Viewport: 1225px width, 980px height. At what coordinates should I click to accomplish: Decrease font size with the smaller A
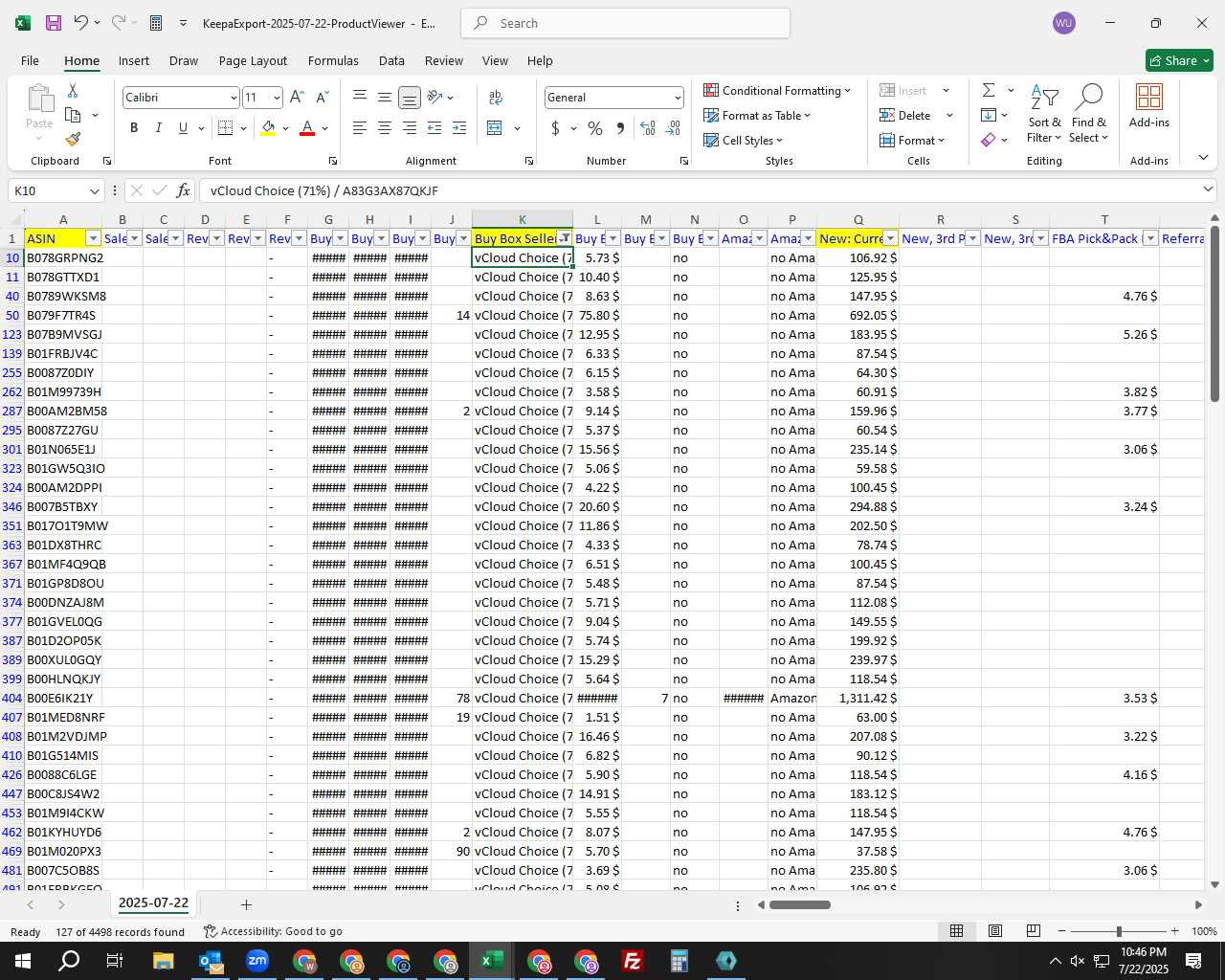tap(322, 97)
